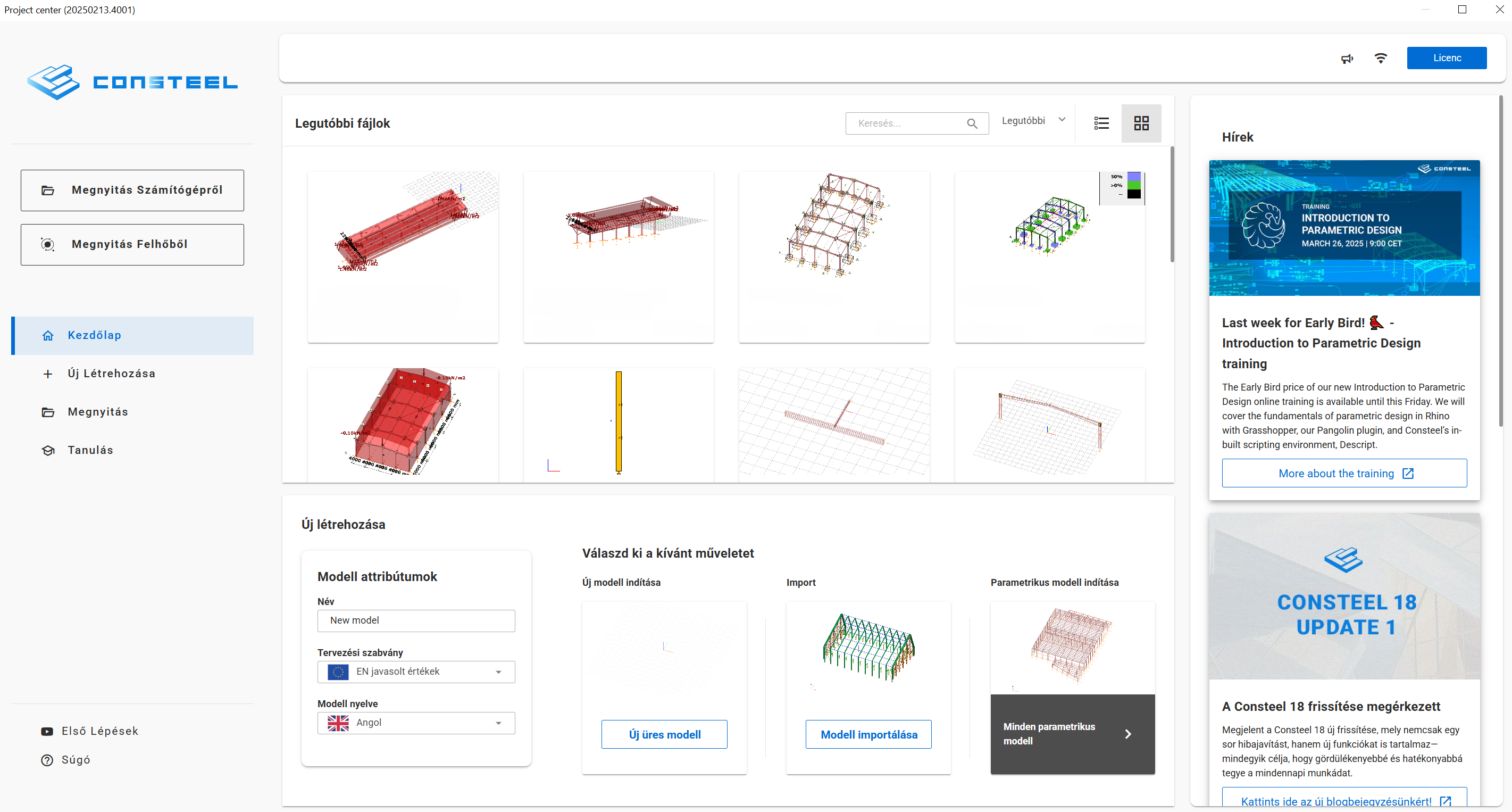Viewport: 1512px width, 812px height.
Task: Click Új üres modell button
Action: click(x=664, y=734)
